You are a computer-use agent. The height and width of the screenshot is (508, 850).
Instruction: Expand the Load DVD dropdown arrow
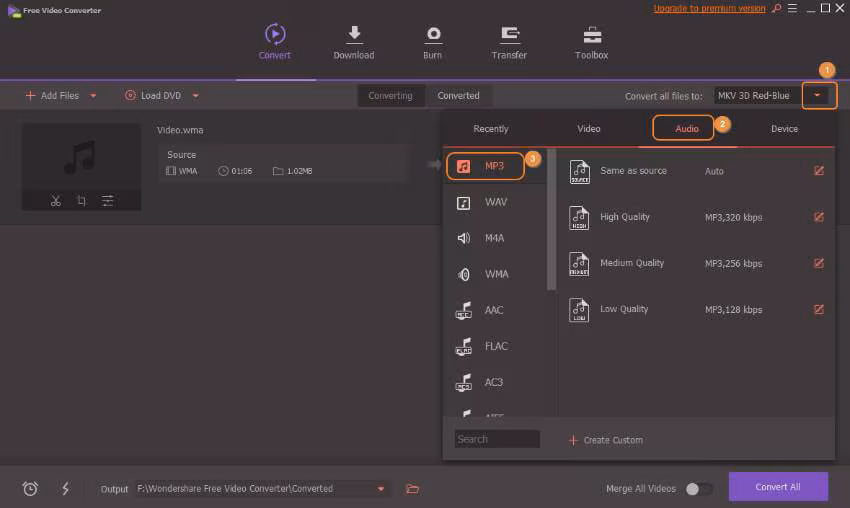tap(196, 96)
